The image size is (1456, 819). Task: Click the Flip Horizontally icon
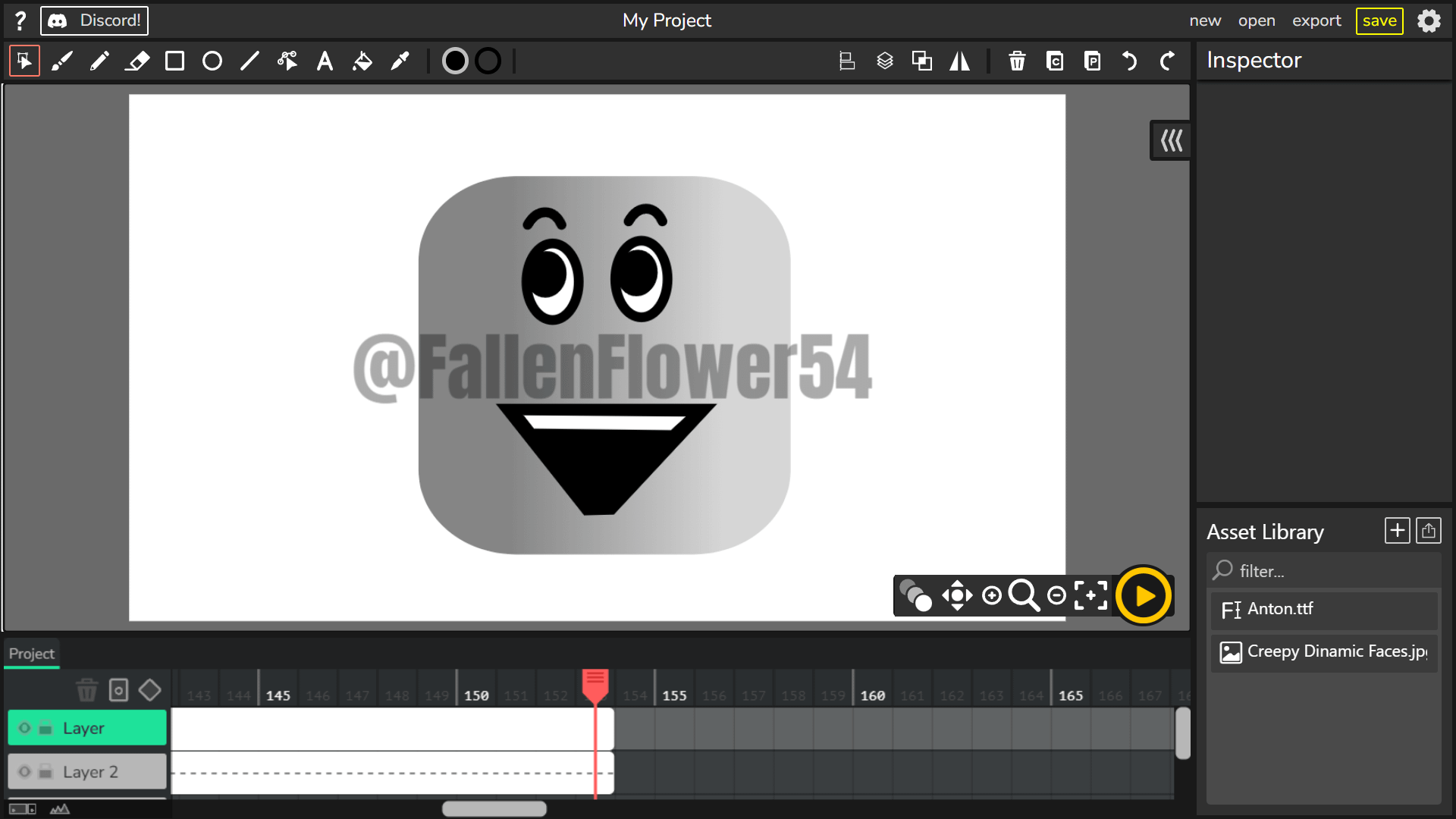point(959,61)
